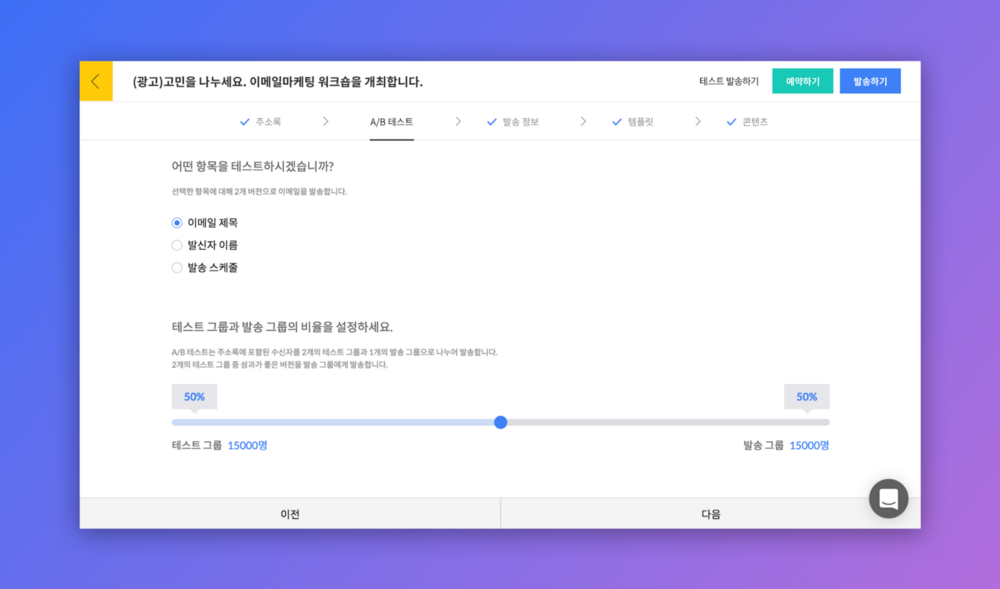Pick the 발송 스케줄 radio option
Image resolution: width=1000 pixels, height=589 pixels.
[177, 268]
